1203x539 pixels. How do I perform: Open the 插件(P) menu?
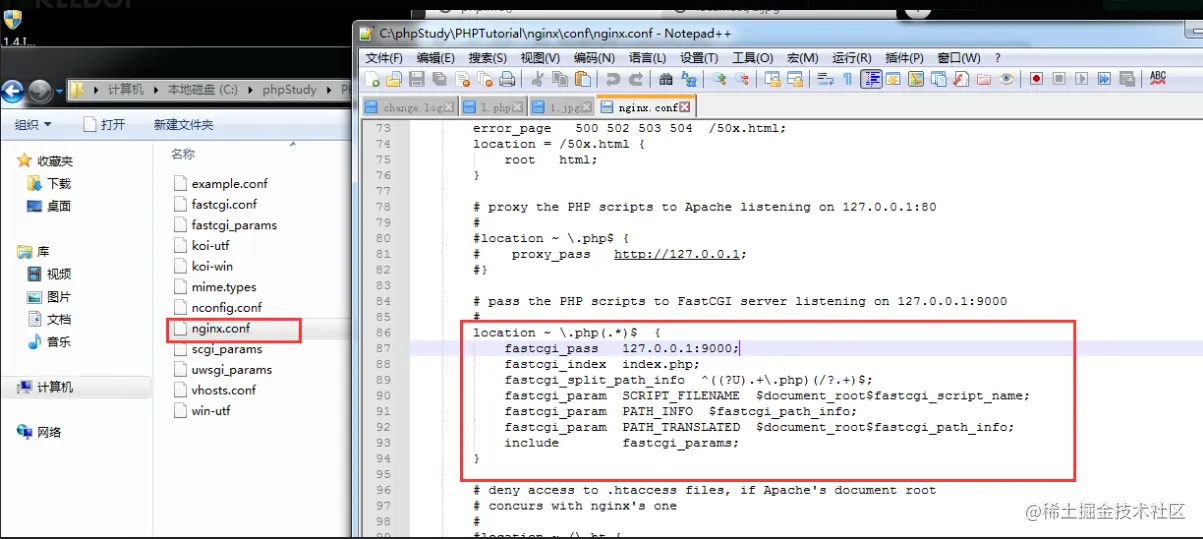click(905, 58)
